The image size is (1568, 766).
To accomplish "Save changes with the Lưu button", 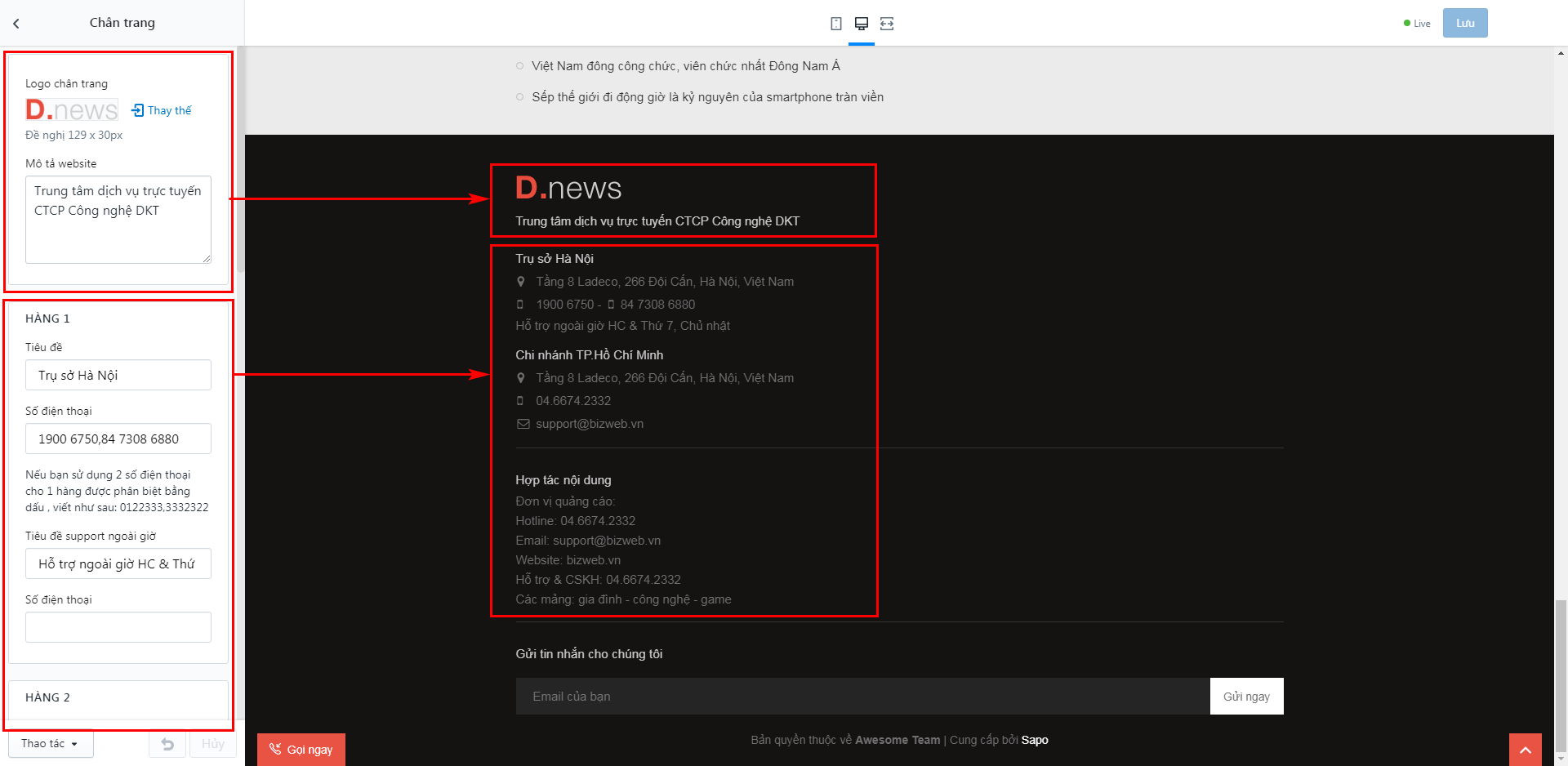I will 1465,23.
